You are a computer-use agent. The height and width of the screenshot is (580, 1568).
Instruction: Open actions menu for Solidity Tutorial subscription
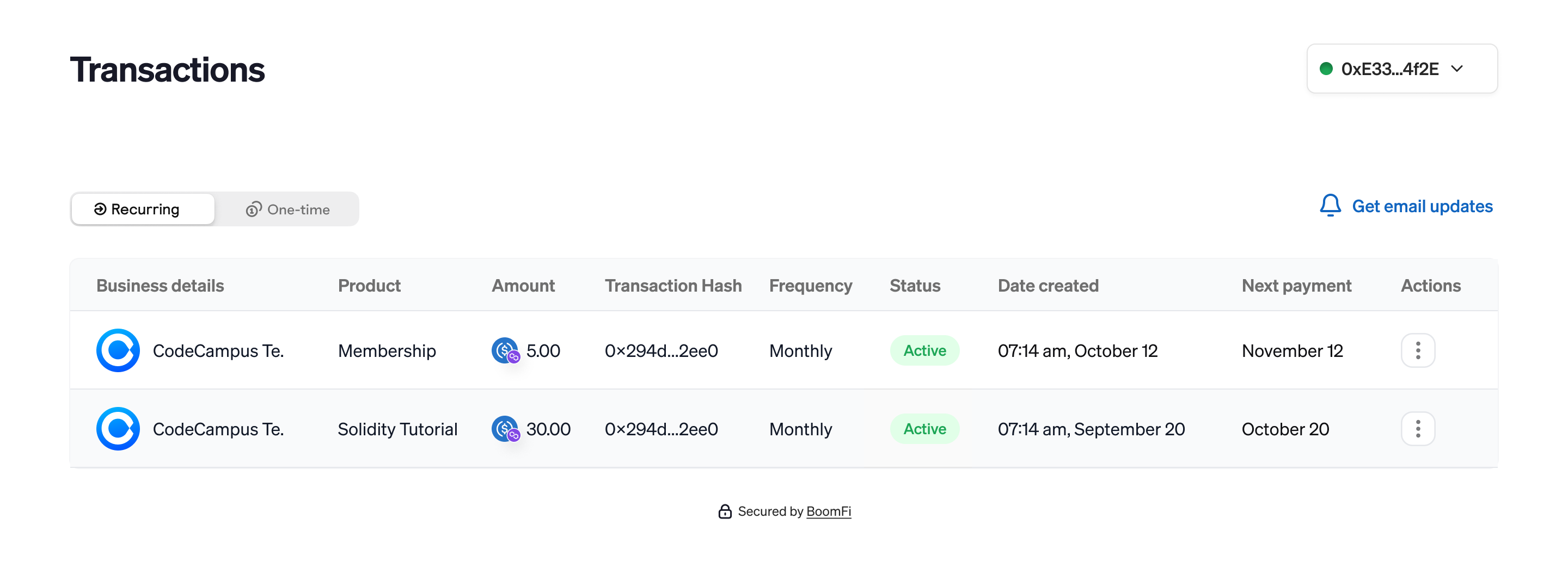pos(1418,429)
